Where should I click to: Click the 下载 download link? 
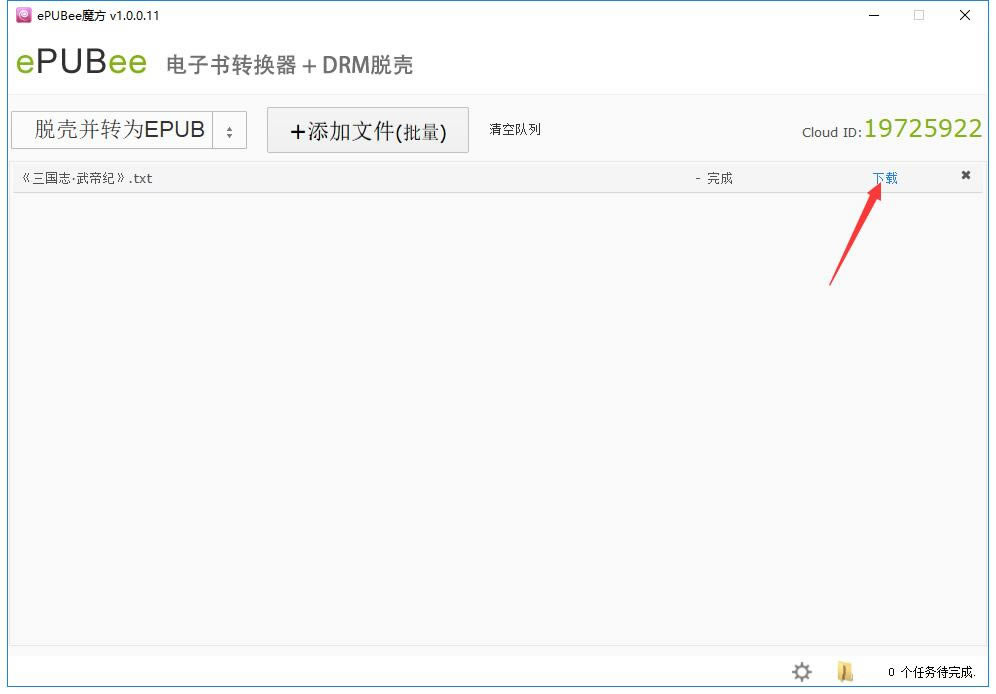[x=886, y=175]
